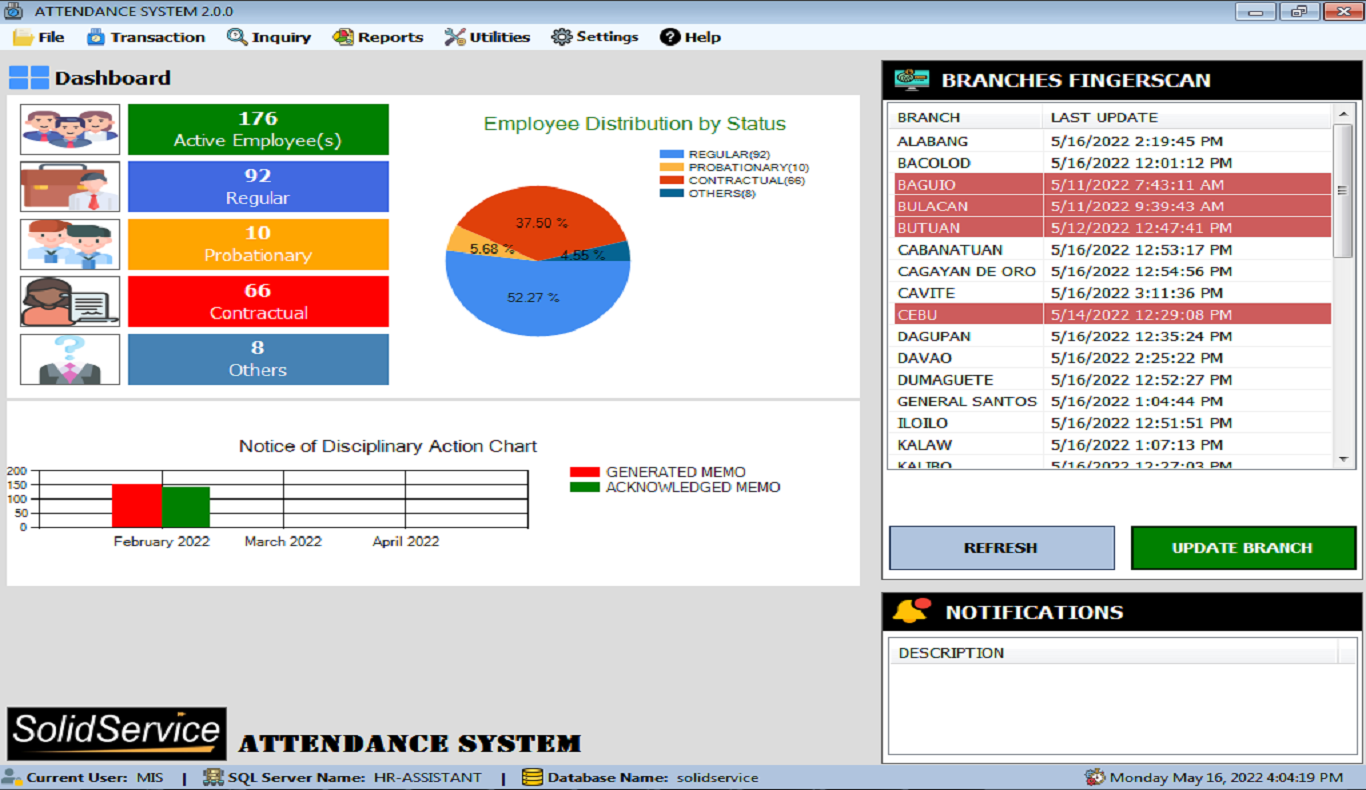Click the clock icon beside the date

pyautogui.click(x=1095, y=777)
